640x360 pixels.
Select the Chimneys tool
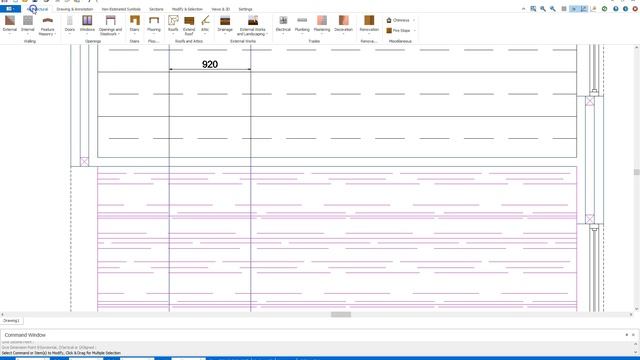click(x=398, y=20)
